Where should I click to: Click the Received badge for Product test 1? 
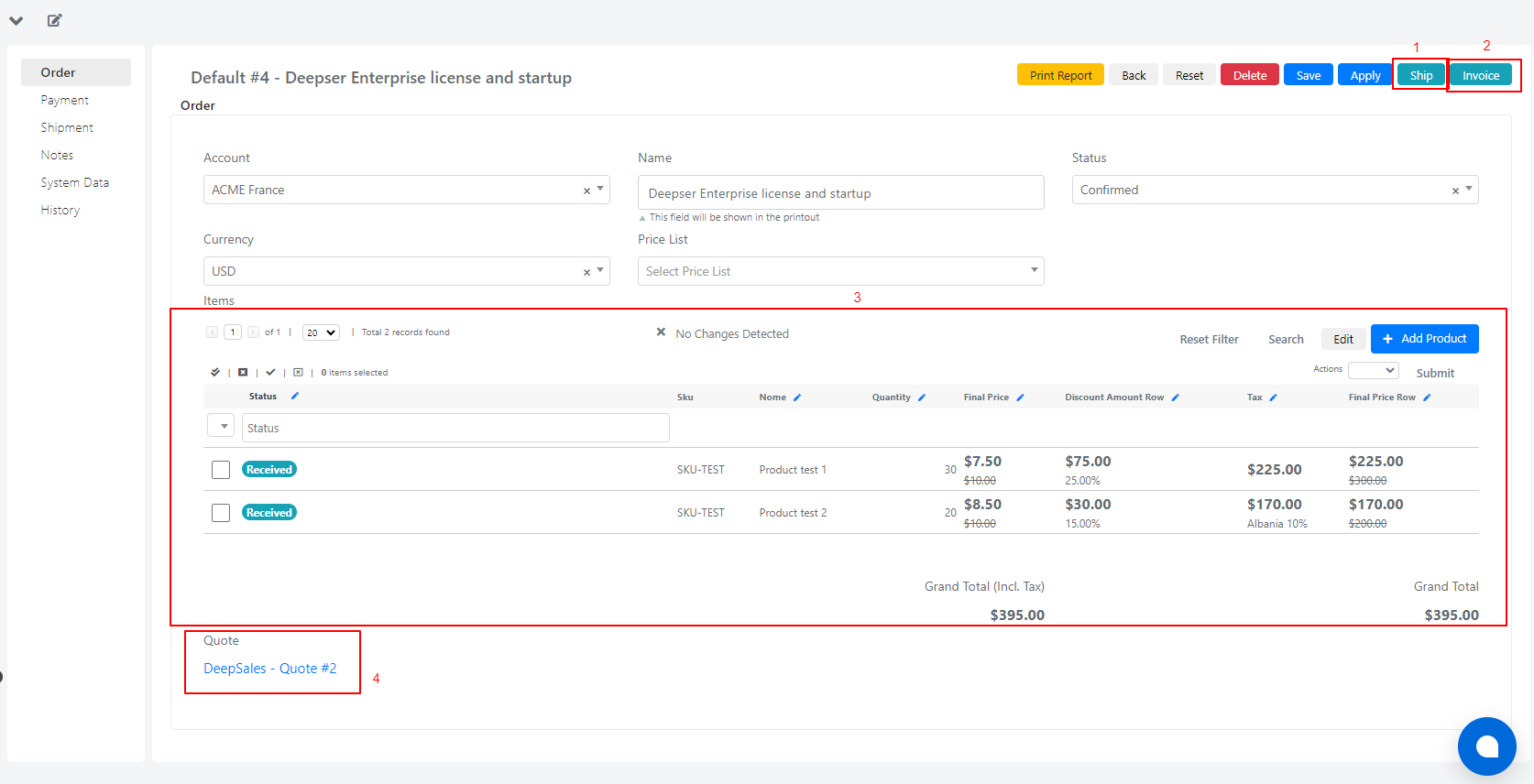pos(269,470)
